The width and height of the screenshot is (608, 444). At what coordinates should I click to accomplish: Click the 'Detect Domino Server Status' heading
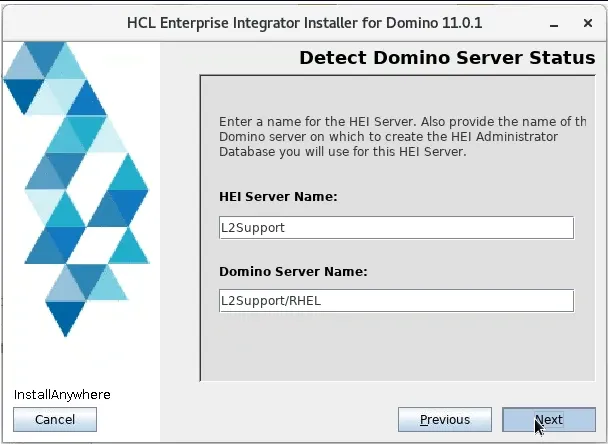(447, 58)
